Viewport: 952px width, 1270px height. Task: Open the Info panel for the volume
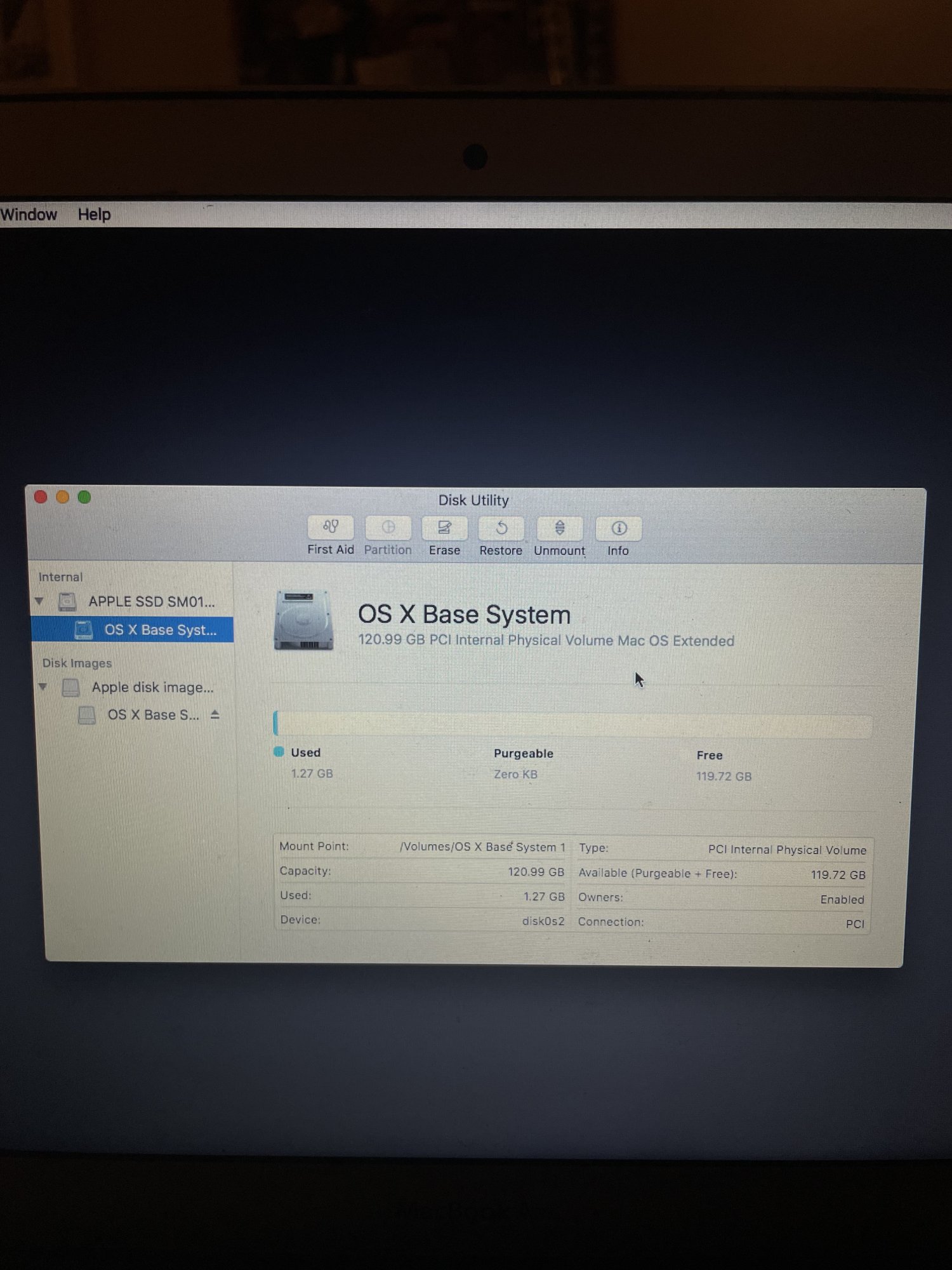coord(618,528)
